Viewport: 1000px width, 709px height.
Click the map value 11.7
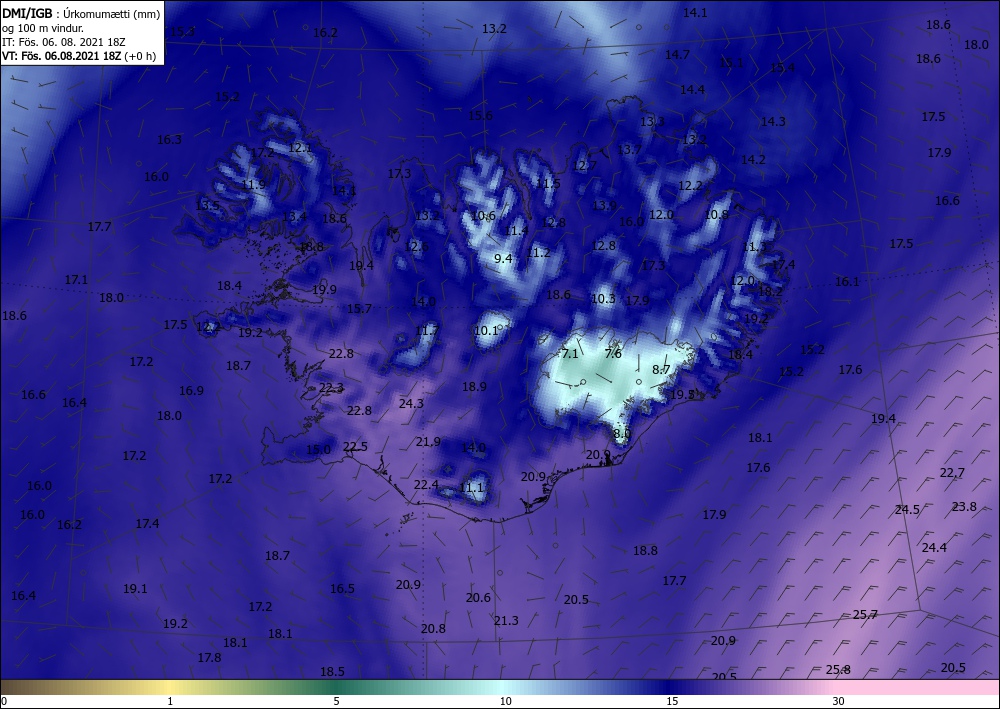(x=427, y=330)
